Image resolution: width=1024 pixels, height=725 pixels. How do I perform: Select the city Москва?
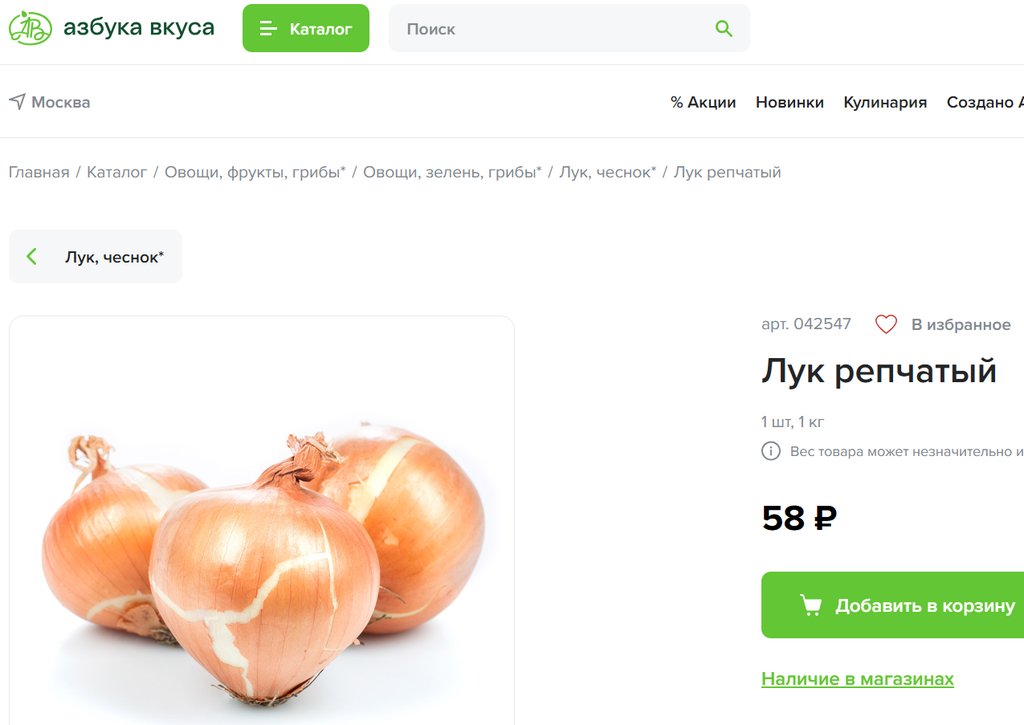tap(61, 102)
